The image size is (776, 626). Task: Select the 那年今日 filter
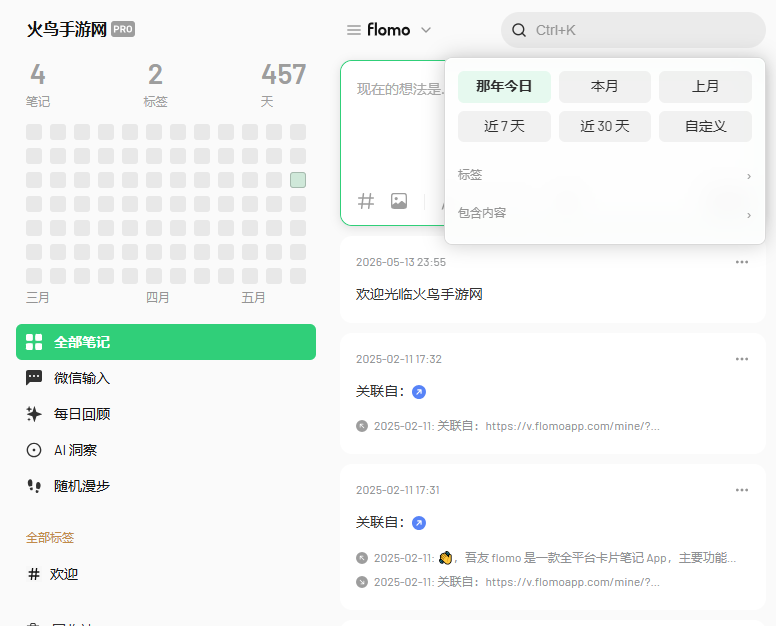click(504, 87)
